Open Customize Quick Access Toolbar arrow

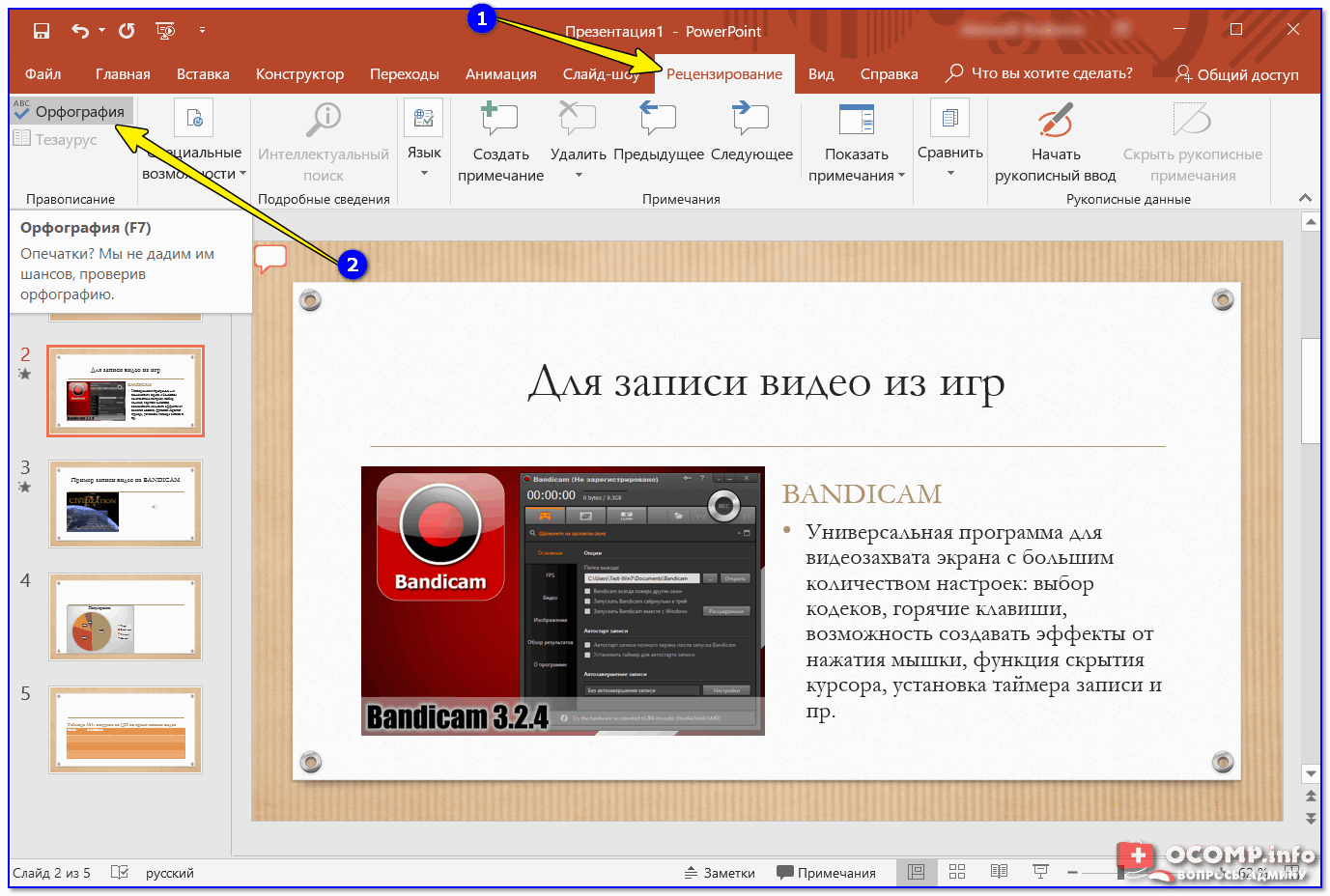202,31
